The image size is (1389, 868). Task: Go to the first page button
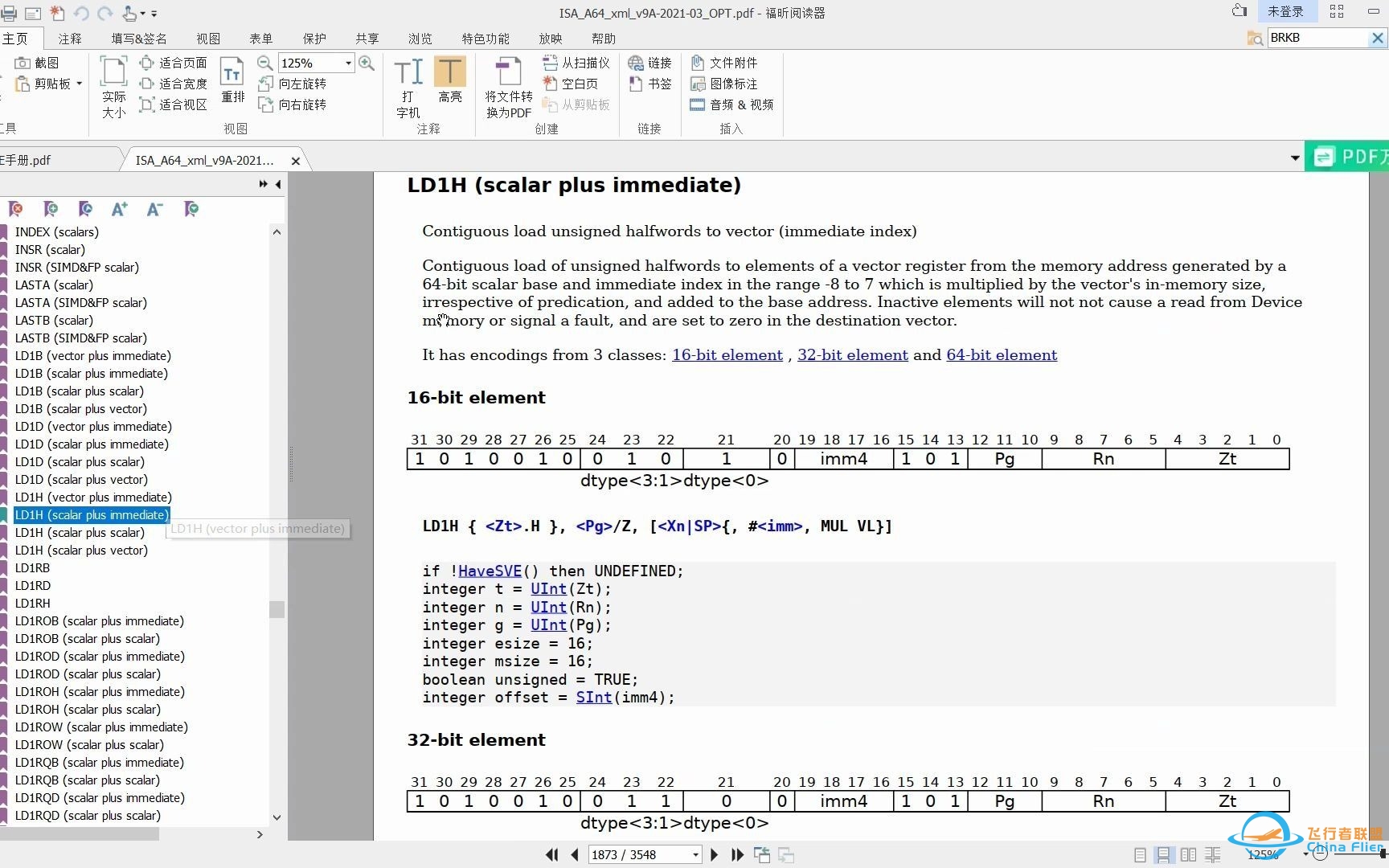tap(551, 854)
